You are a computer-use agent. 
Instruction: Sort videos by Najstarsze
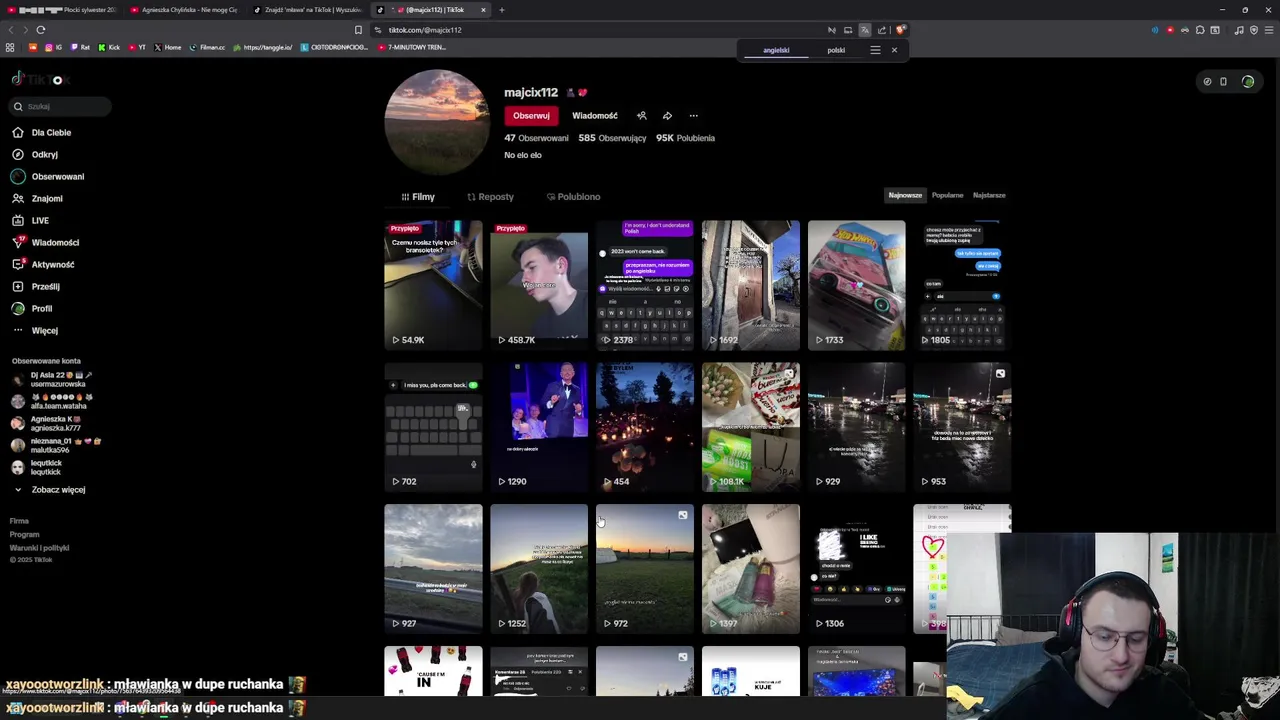(x=989, y=196)
